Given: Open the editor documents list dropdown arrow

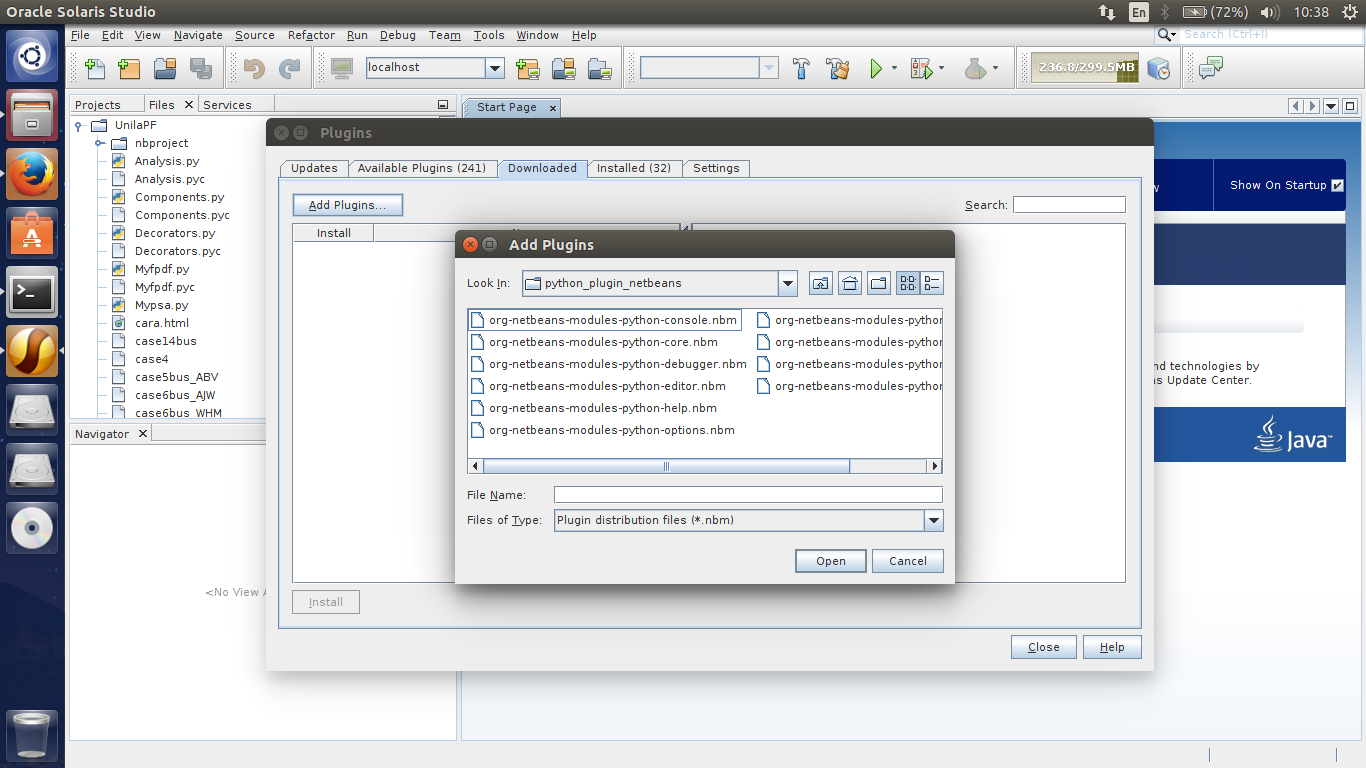Looking at the screenshot, I should pyautogui.click(x=1331, y=106).
